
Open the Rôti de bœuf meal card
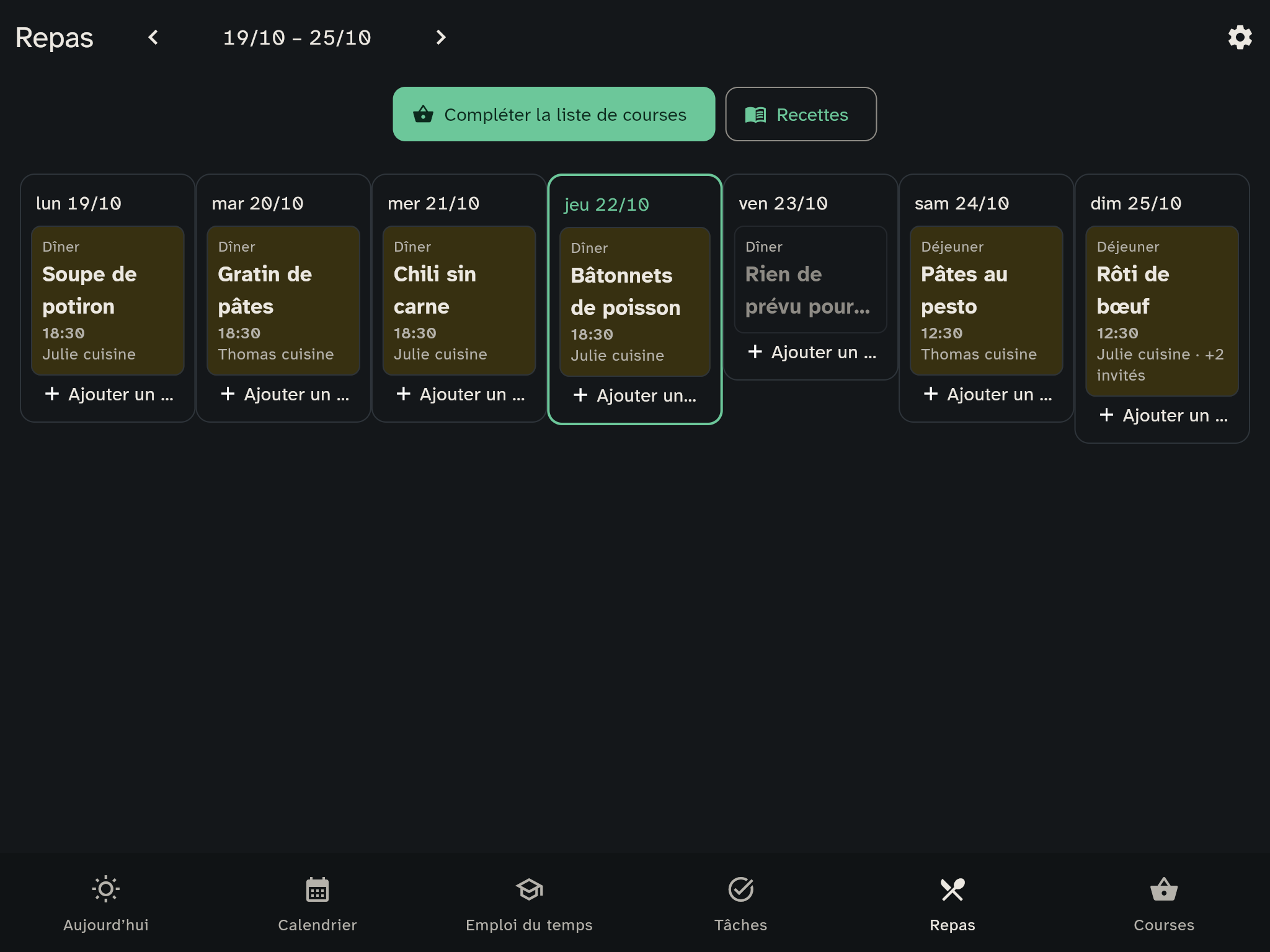(1162, 311)
